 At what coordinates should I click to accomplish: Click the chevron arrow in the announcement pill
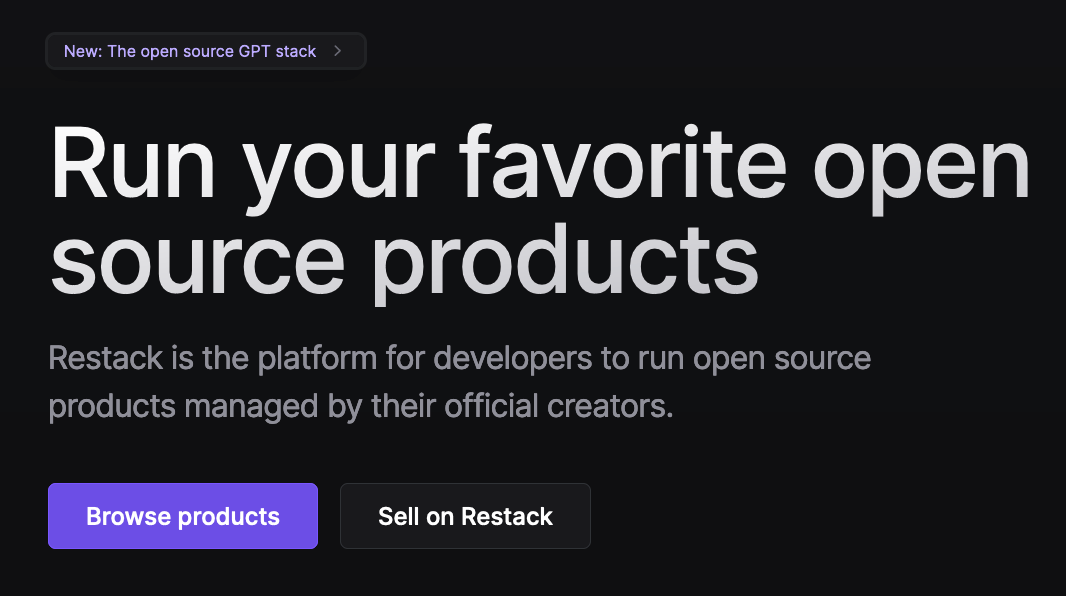click(x=337, y=51)
